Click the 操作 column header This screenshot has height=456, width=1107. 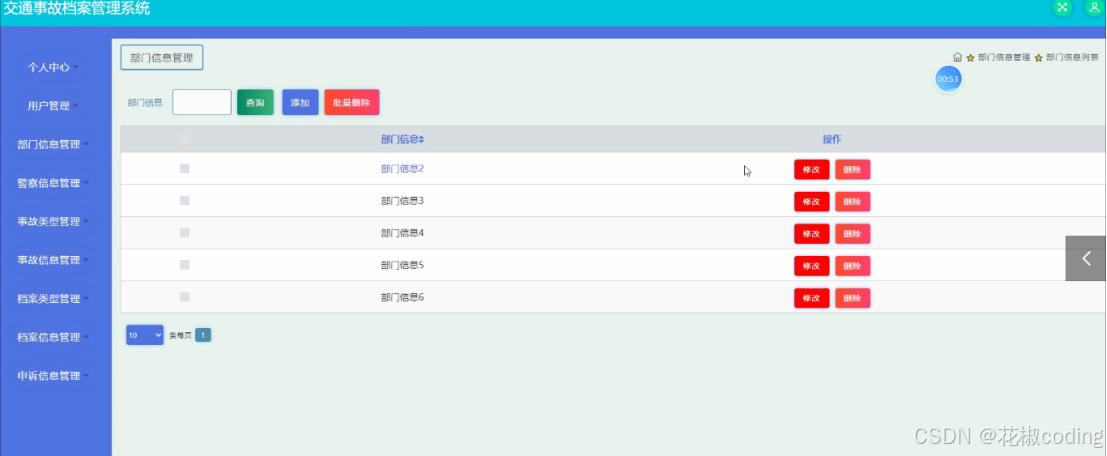[832, 140]
